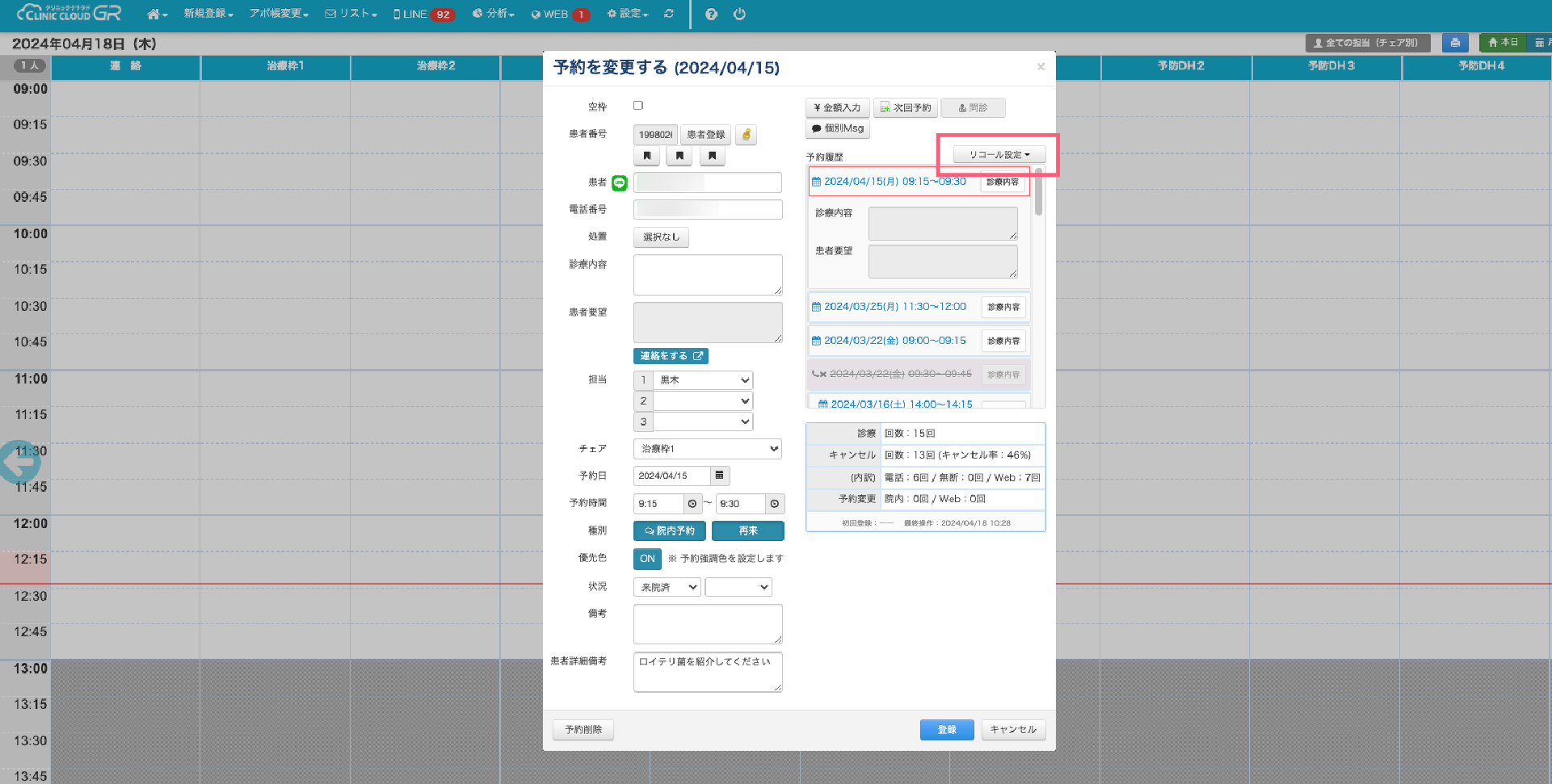Open the calendar picker for 予約日
The width and height of the screenshot is (1552, 784).
point(720,476)
